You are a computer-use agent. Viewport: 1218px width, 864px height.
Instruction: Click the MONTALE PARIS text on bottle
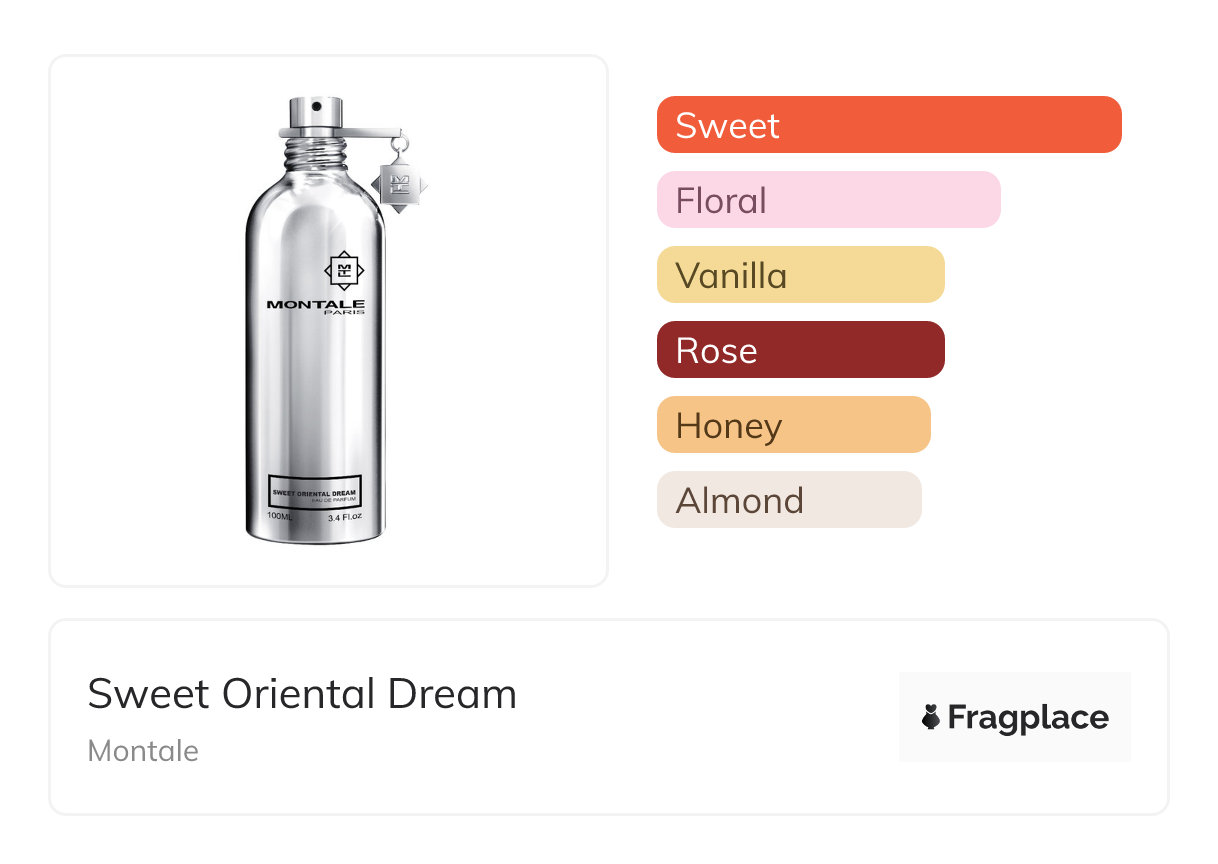pos(316,306)
